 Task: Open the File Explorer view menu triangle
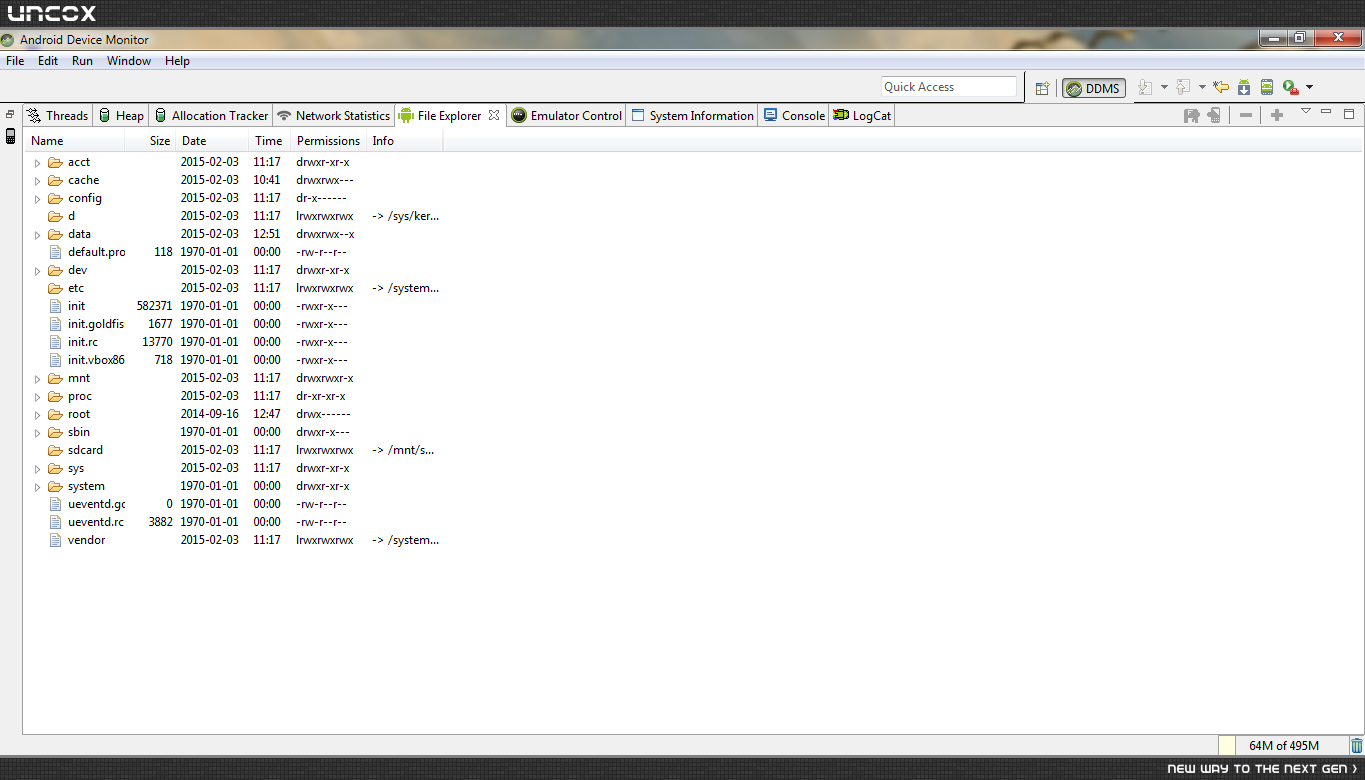[1305, 111]
